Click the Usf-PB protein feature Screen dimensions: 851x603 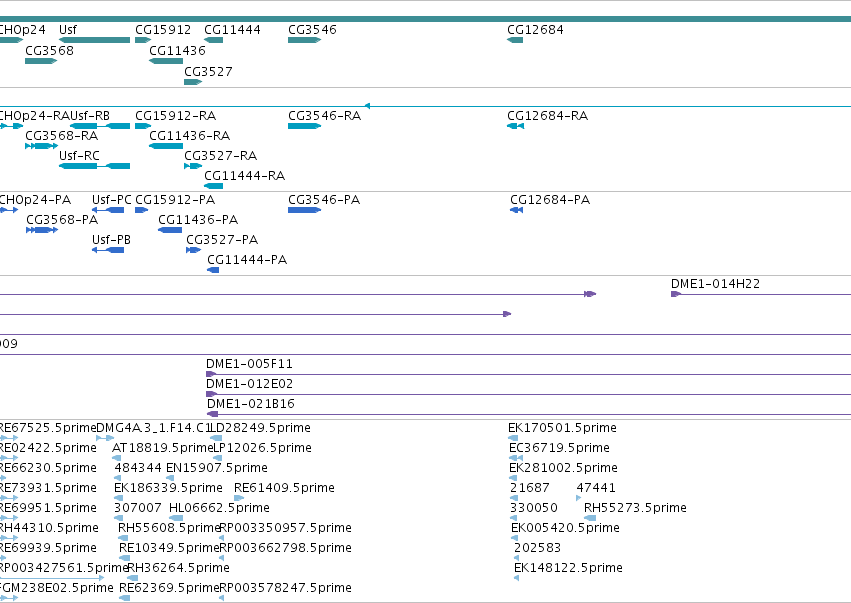(108, 250)
